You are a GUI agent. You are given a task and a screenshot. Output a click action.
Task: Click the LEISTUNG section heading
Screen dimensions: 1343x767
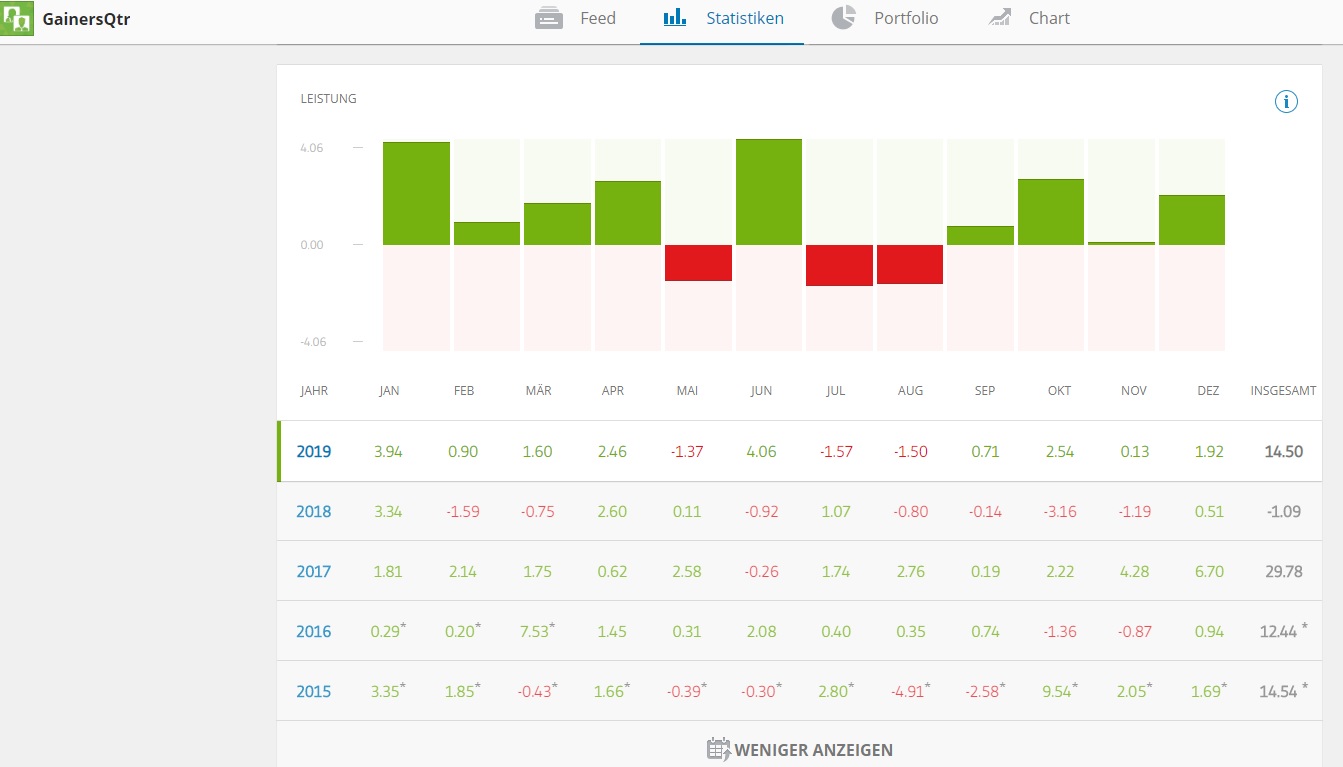[328, 99]
